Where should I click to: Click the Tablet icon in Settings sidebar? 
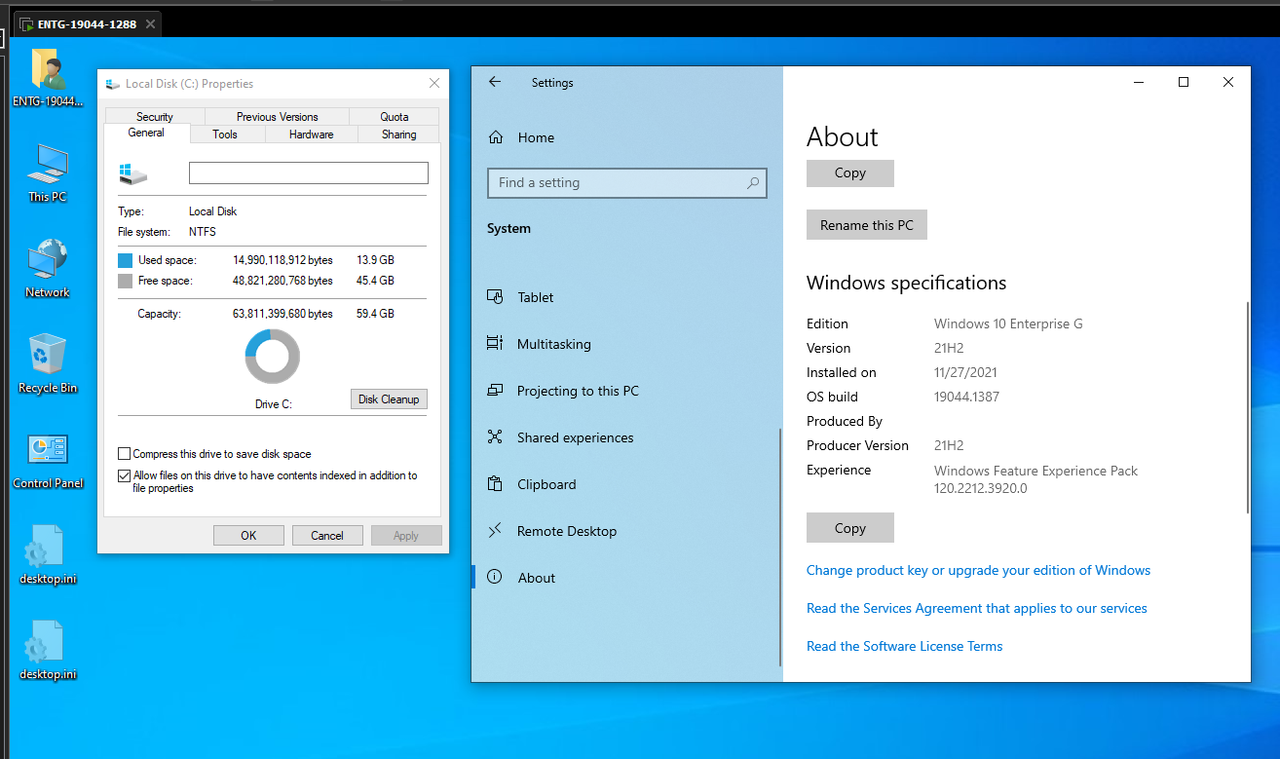(x=494, y=297)
